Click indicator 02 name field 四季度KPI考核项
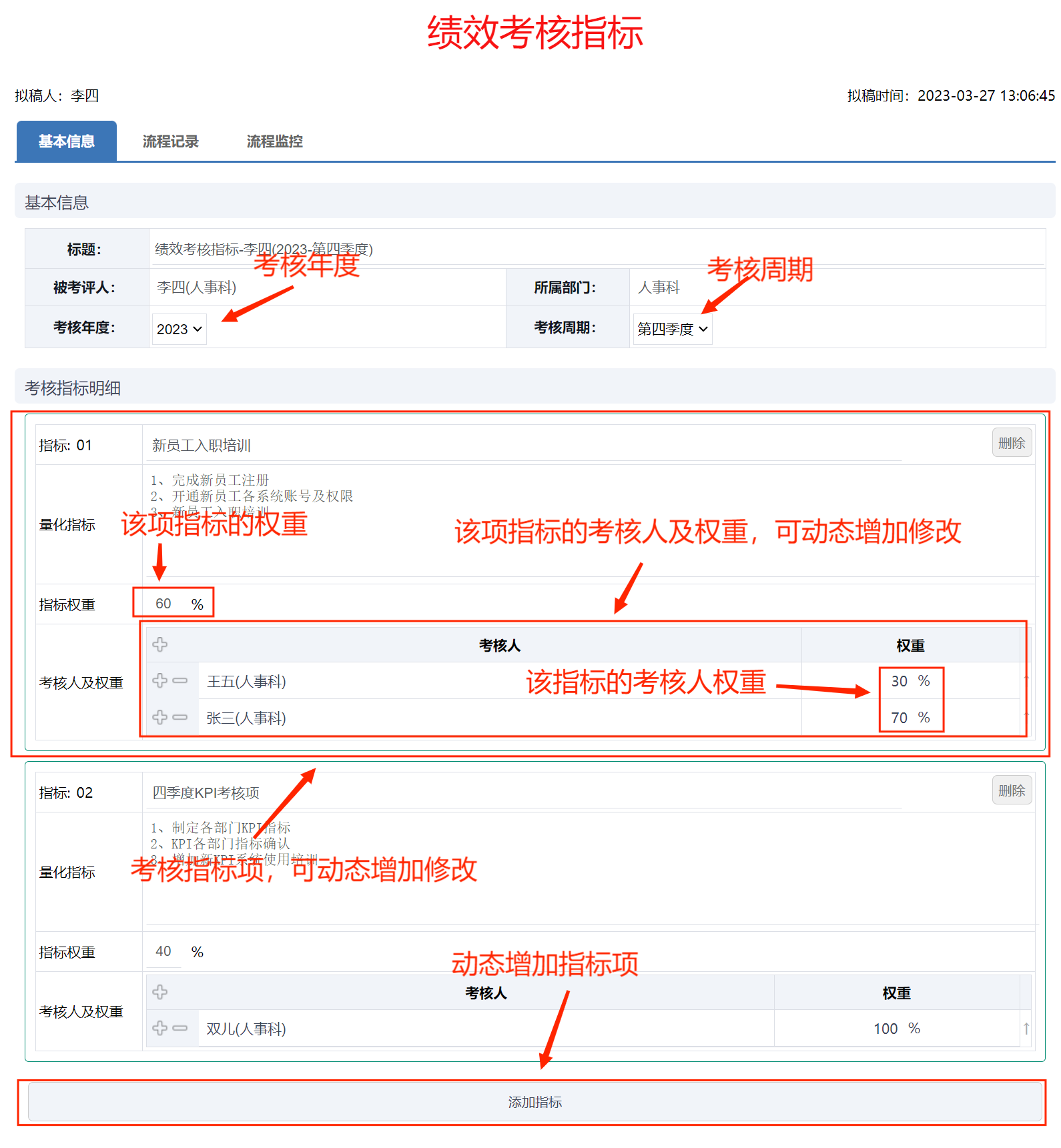The height and width of the screenshot is (1148, 1061). [520, 792]
